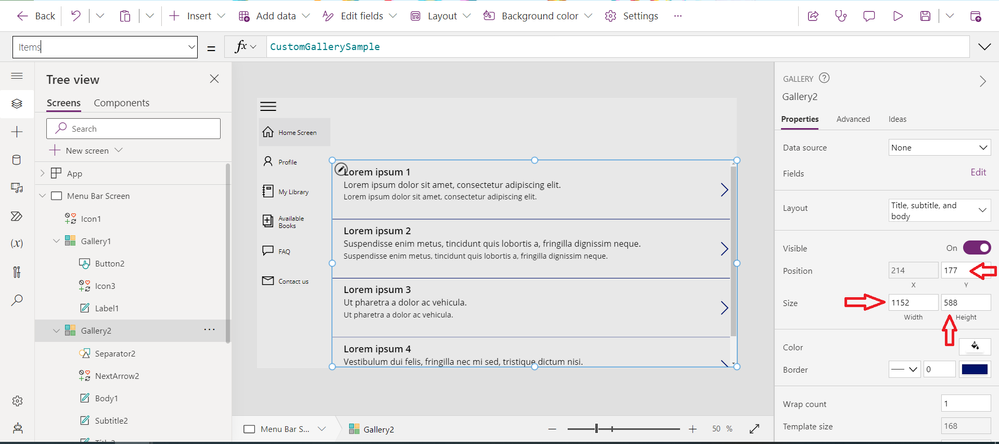Expand the App tree node
The width and height of the screenshot is (999, 444).
point(42,173)
